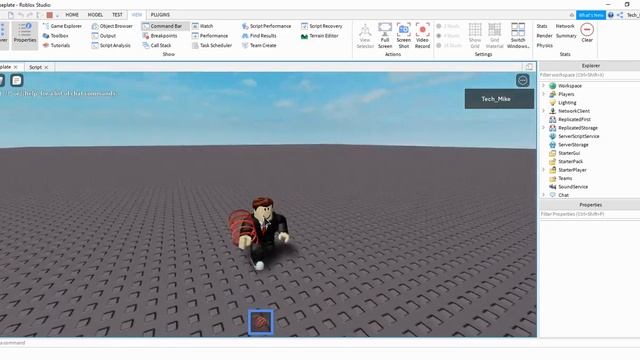This screenshot has width=640, height=360.
Task: Open the in-game chat window icon
Action: (x=17, y=80)
